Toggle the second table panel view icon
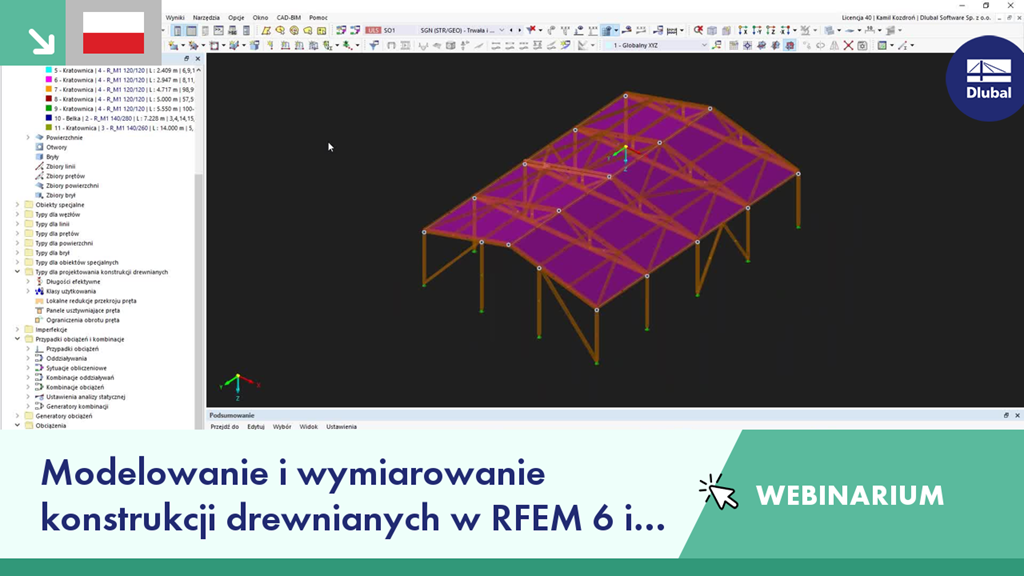The height and width of the screenshot is (576, 1024). [191, 31]
